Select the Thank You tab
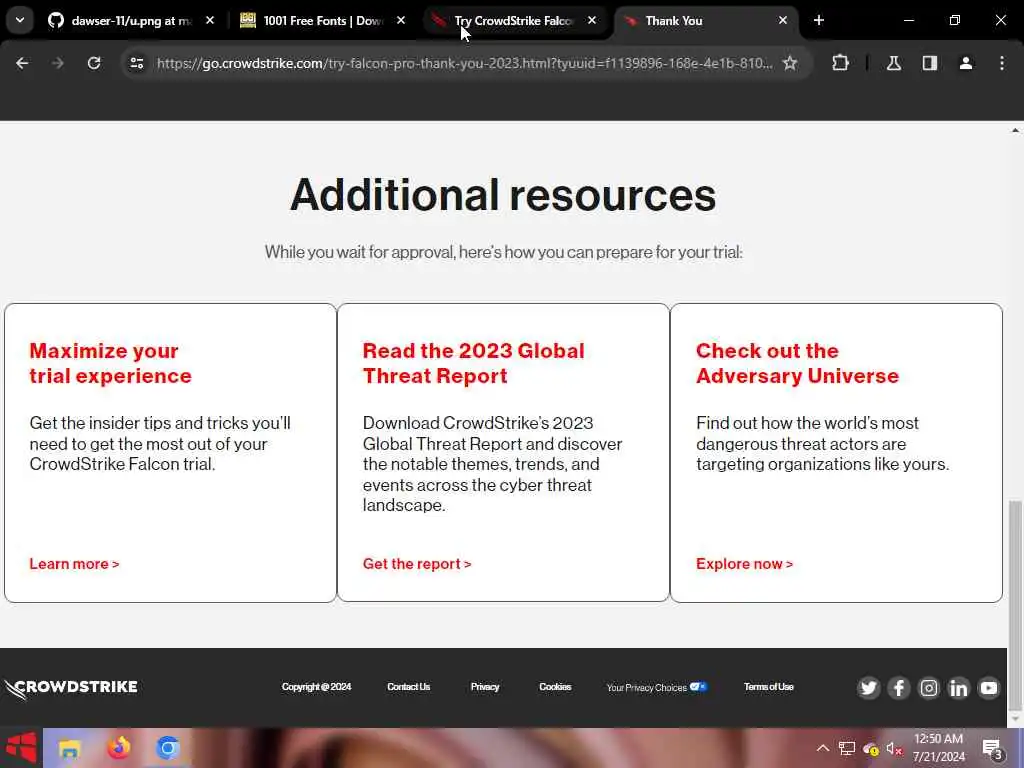1024x768 pixels. [x=705, y=21]
